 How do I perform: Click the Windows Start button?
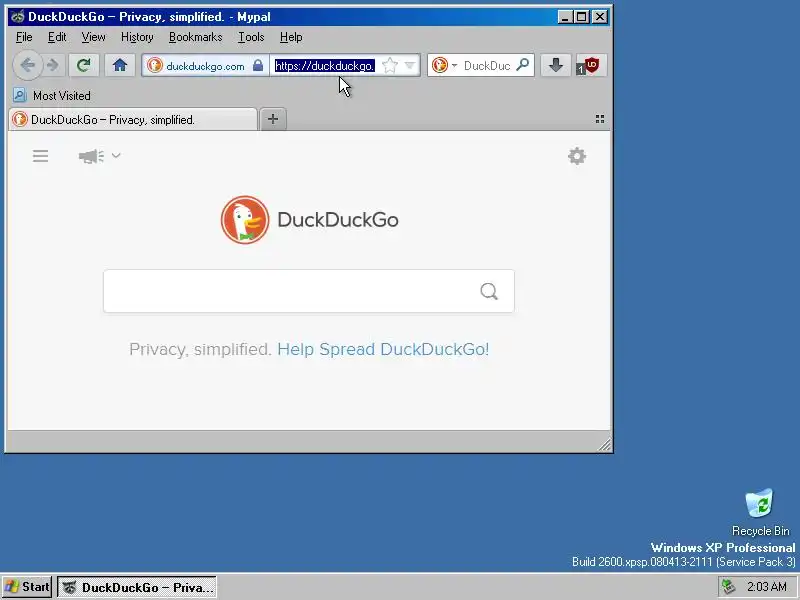click(27, 587)
